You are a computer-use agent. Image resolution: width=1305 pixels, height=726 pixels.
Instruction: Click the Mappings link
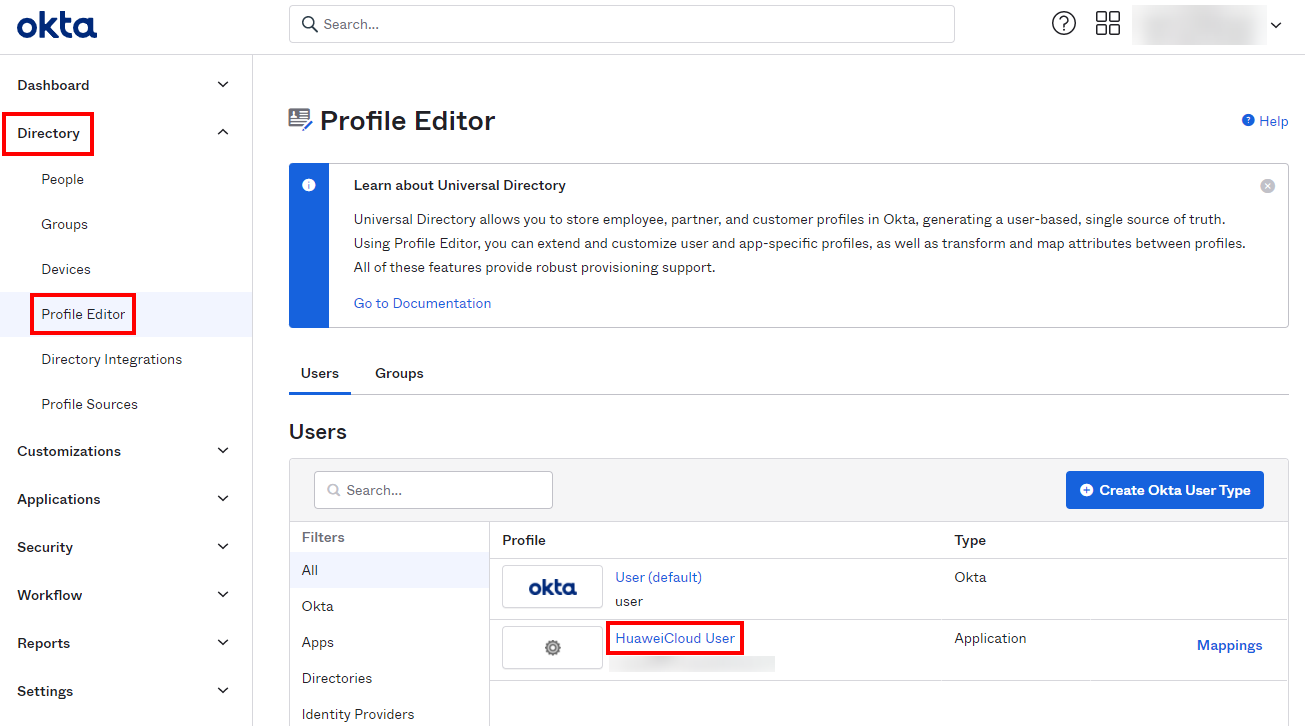pyautogui.click(x=1229, y=645)
